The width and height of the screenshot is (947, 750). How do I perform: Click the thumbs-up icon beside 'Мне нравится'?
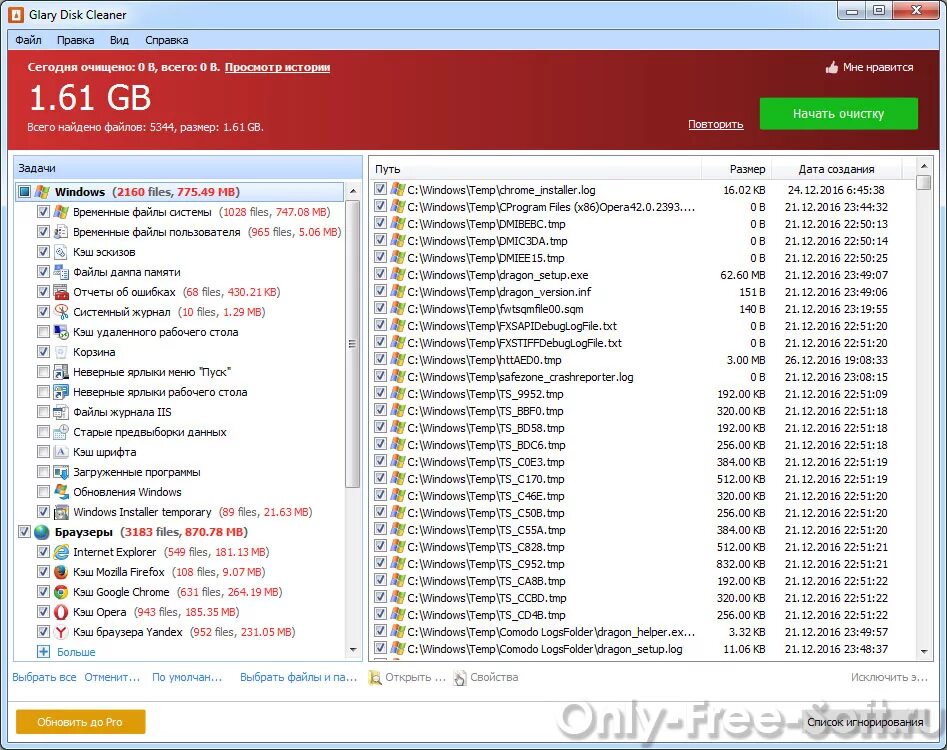(x=832, y=67)
